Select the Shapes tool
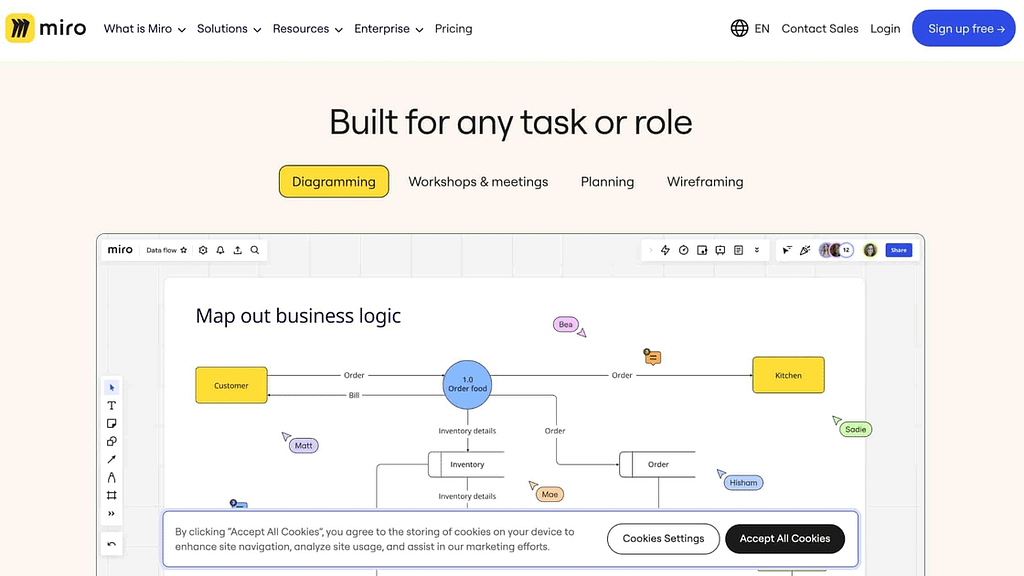This screenshot has width=1024, height=576. click(112, 441)
